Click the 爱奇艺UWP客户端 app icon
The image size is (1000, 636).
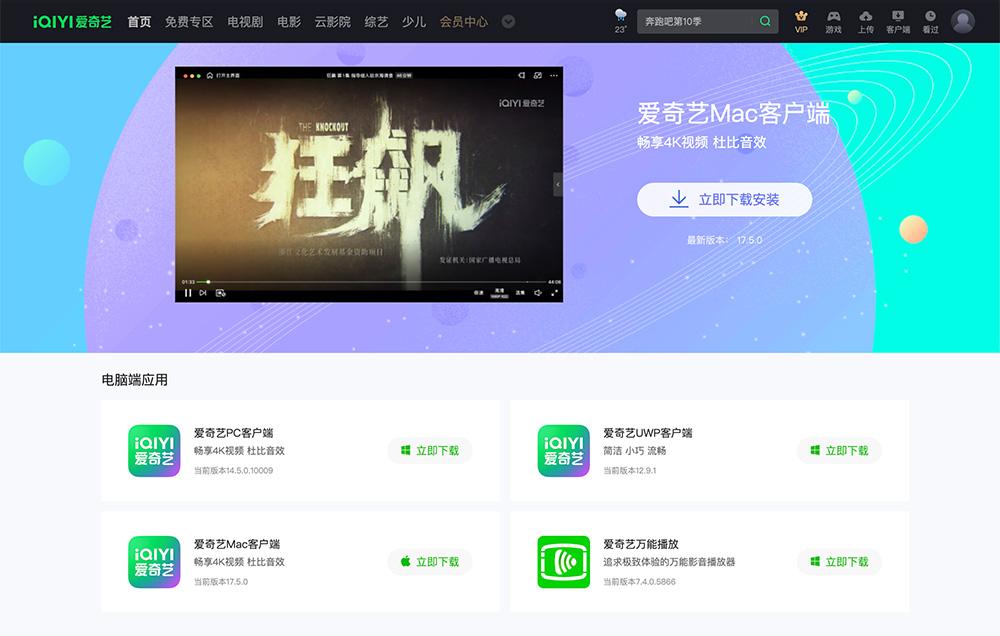pos(564,450)
